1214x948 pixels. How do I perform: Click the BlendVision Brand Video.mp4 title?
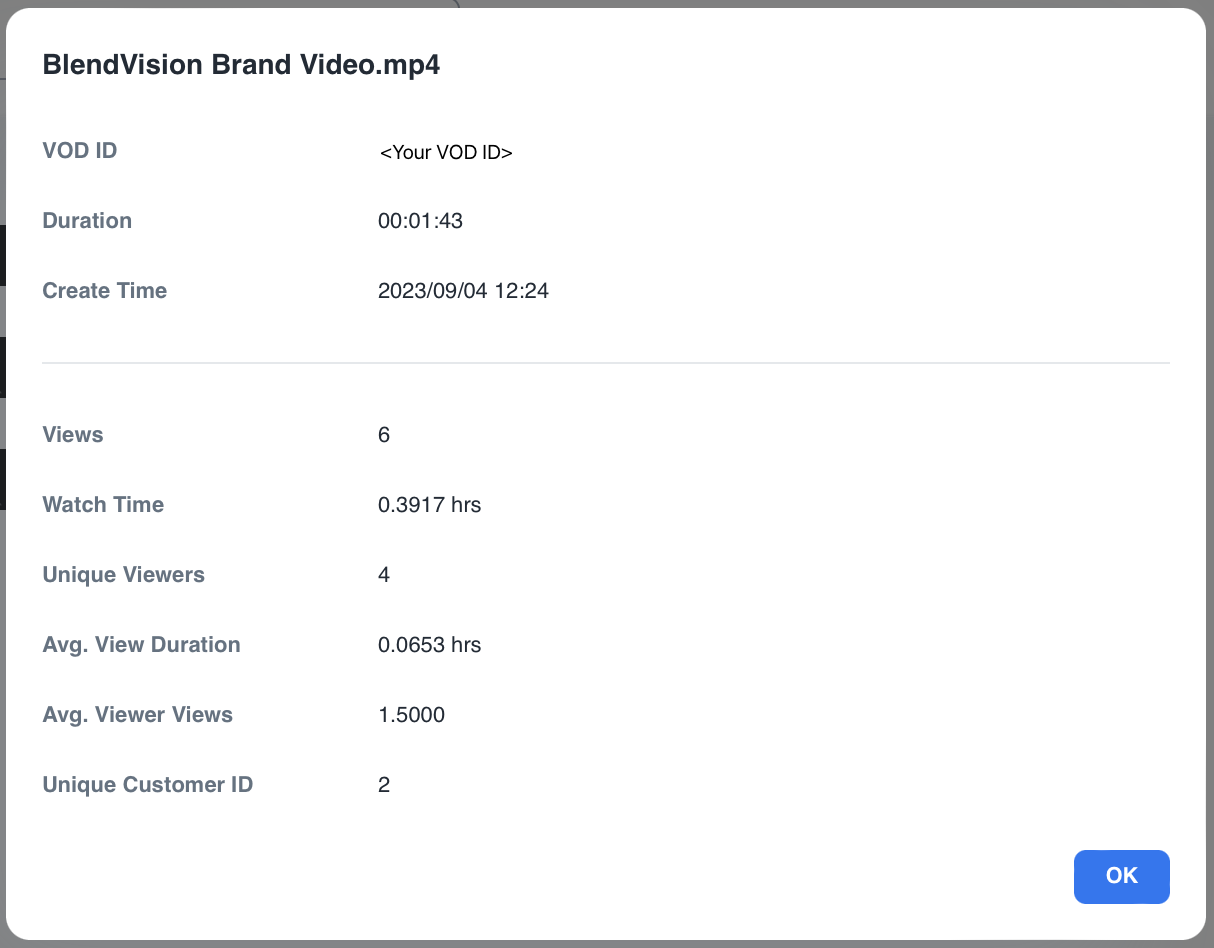(241, 65)
